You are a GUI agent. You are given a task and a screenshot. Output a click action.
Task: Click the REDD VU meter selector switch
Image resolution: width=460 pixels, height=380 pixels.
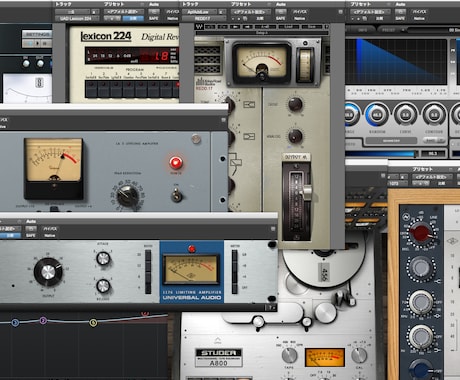(305, 65)
